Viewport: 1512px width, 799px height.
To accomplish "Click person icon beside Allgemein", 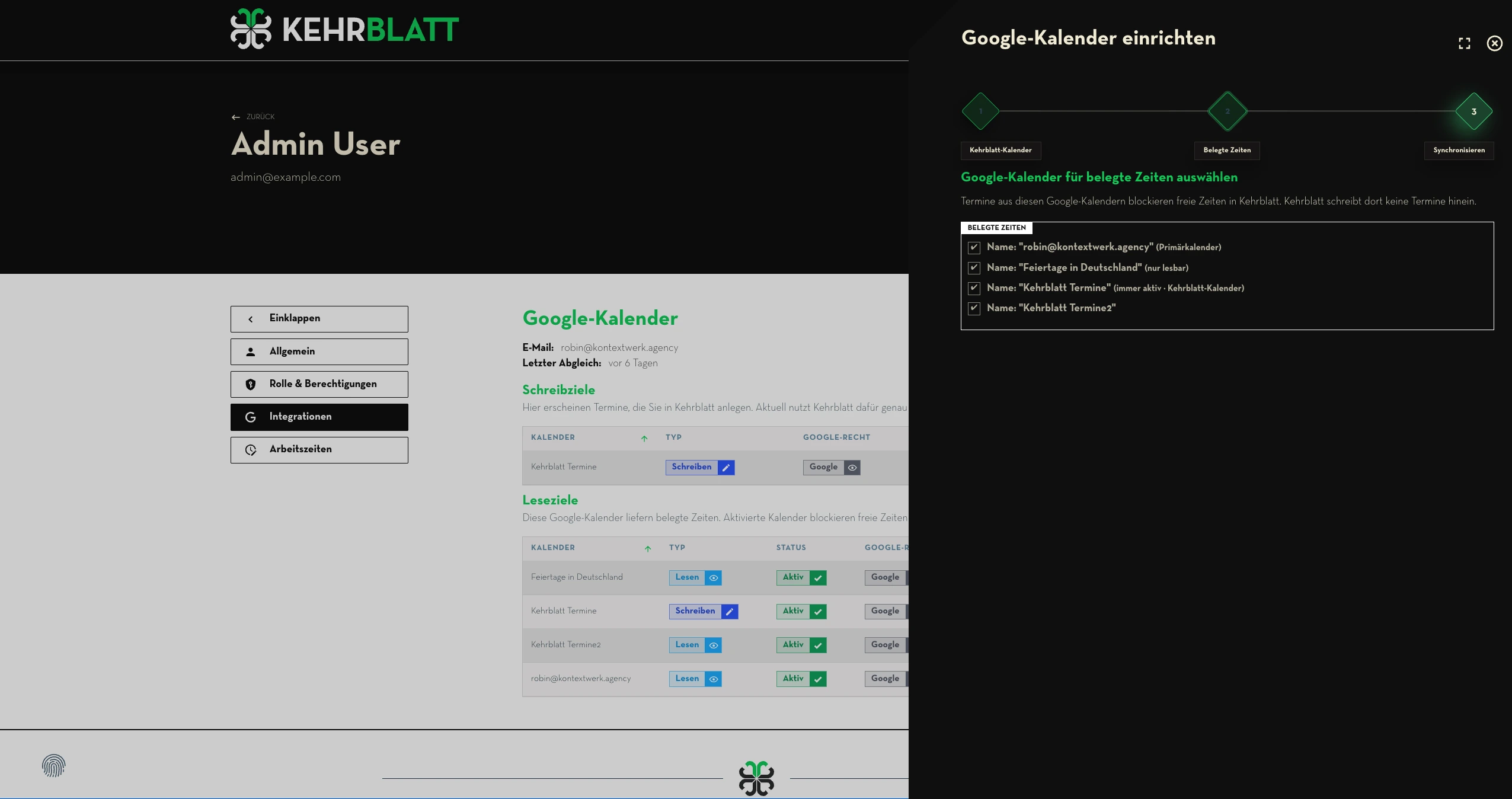I will coord(251,352).
